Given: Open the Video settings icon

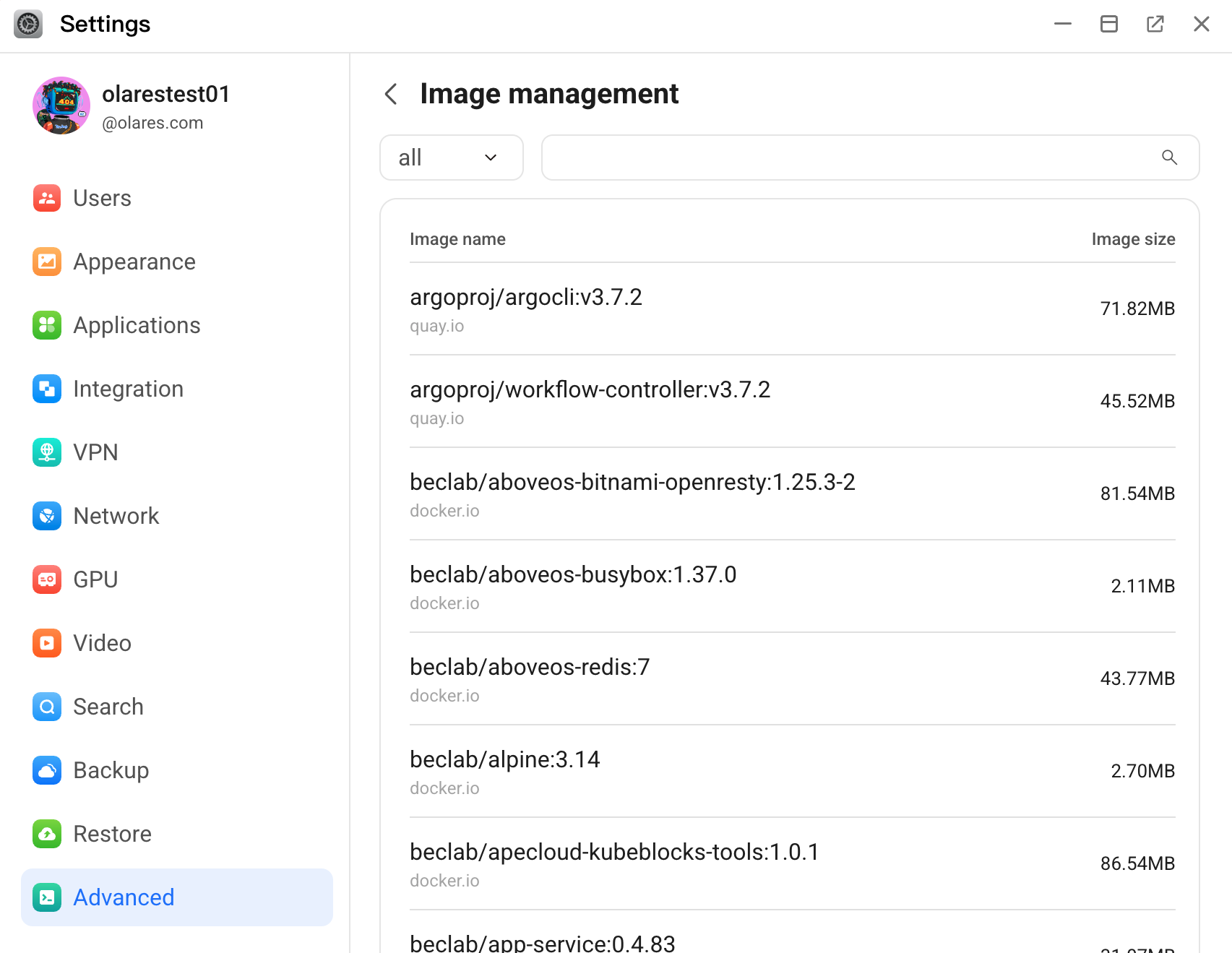Looking at the screenshot, I should [x=46, y=643].
